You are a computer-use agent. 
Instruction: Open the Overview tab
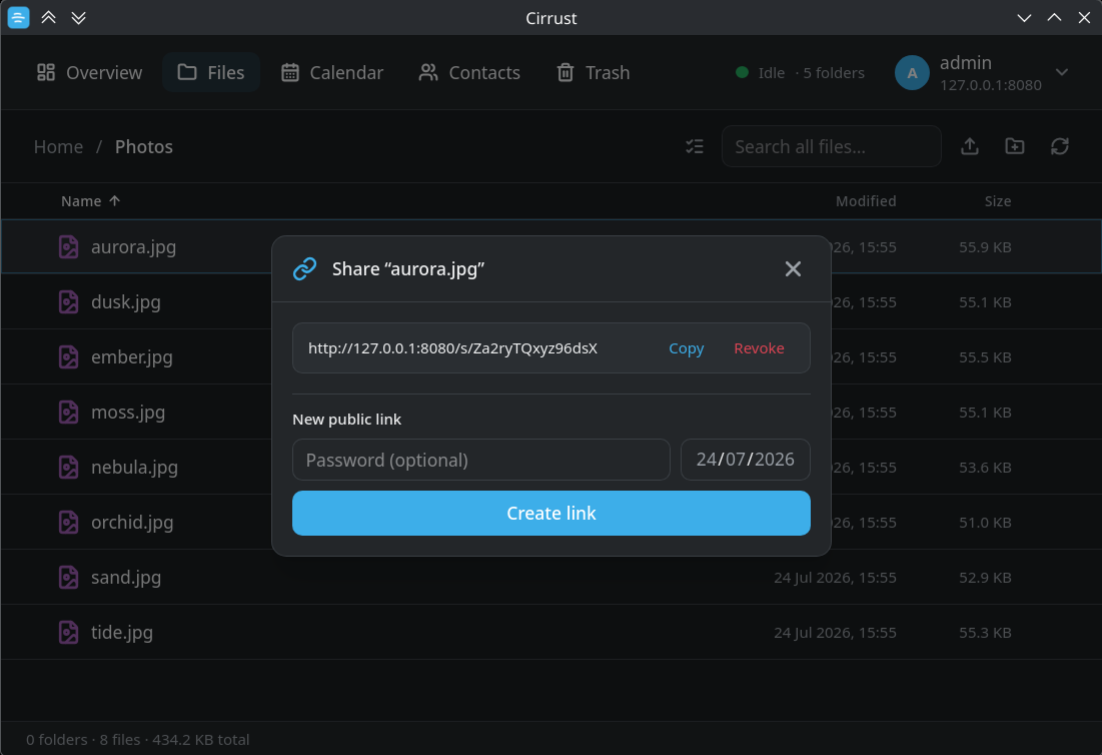[89, 72]
